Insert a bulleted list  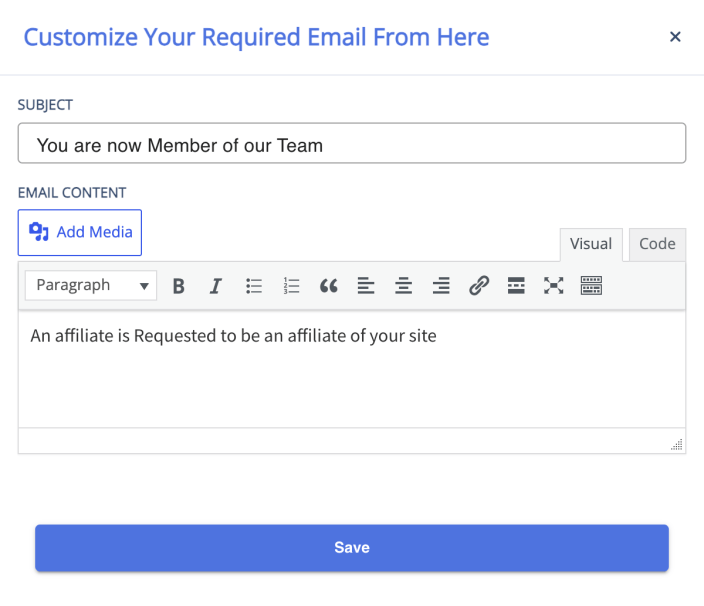(x=254, y=285)
